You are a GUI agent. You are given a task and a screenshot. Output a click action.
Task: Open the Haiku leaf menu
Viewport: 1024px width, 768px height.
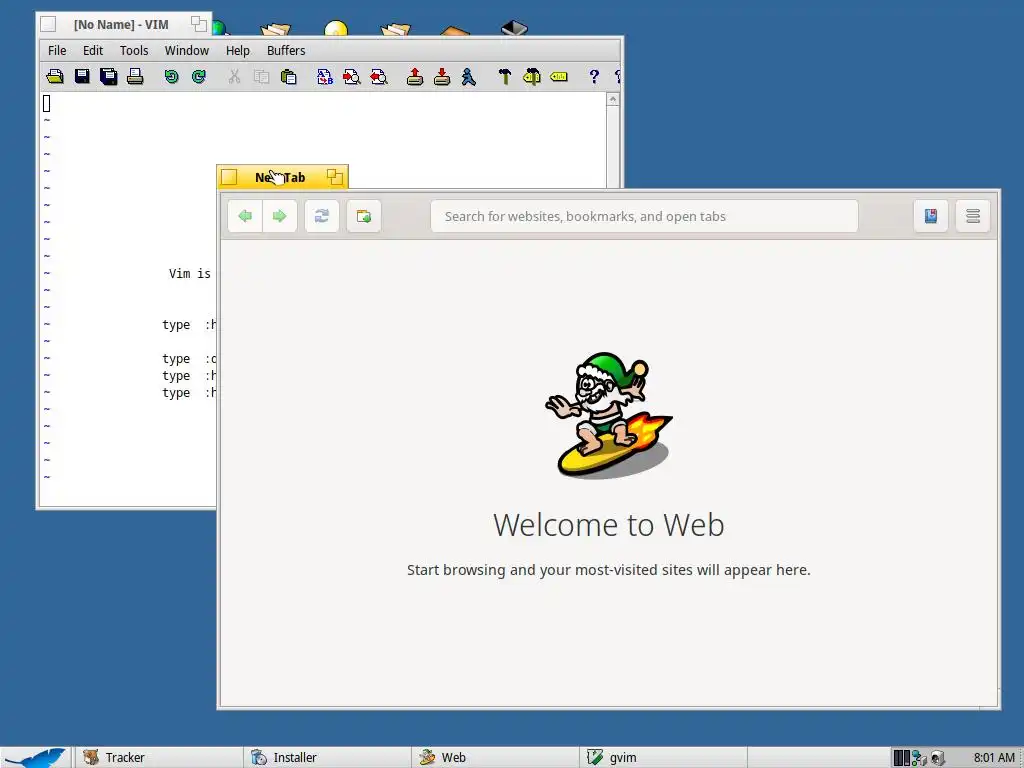36,758
